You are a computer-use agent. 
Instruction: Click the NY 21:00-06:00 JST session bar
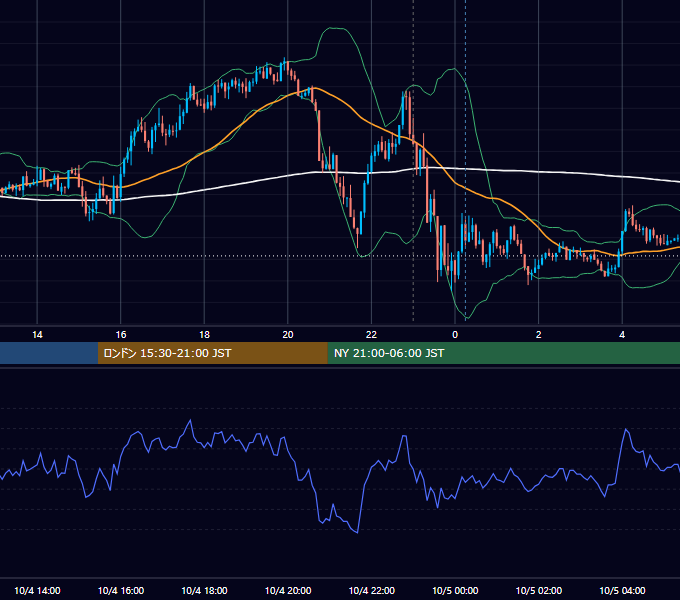pyautogui.click(x=503, y=353)
